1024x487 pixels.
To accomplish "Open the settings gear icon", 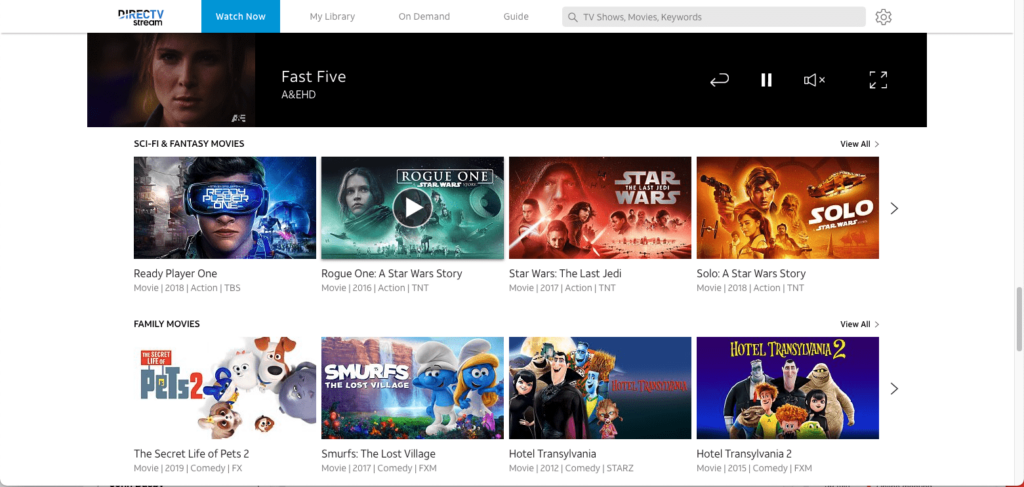I will point(883,17).
